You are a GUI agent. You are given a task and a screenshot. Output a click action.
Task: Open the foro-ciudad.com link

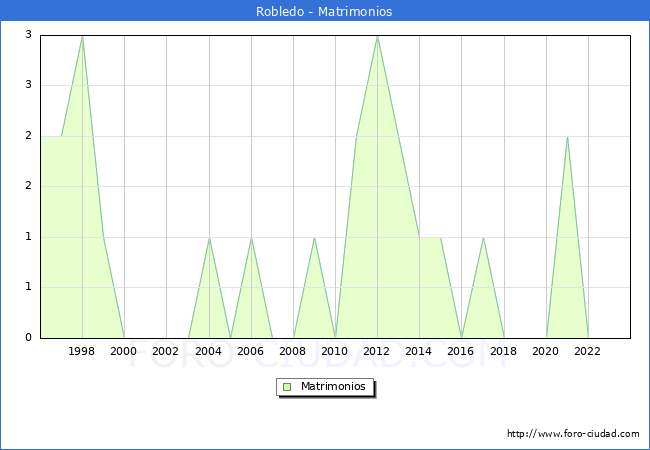[x=573, y=434]
